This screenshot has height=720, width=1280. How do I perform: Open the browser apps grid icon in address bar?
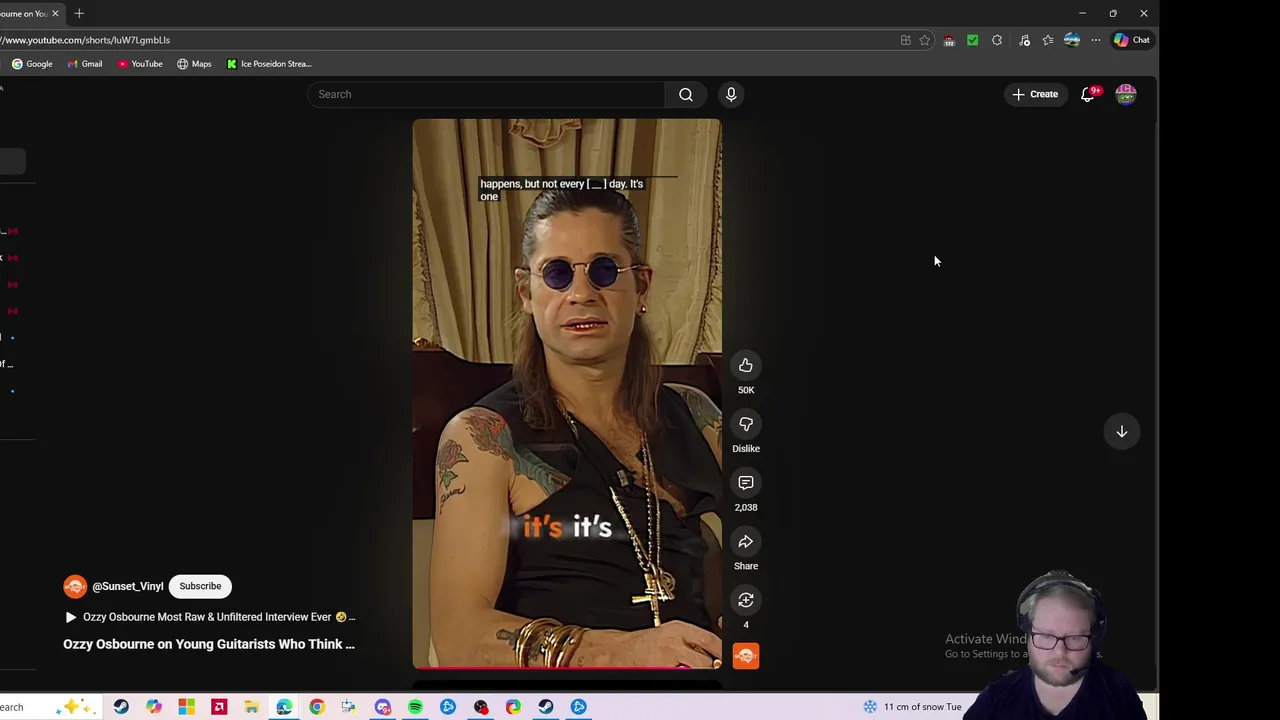click(906, 40)
